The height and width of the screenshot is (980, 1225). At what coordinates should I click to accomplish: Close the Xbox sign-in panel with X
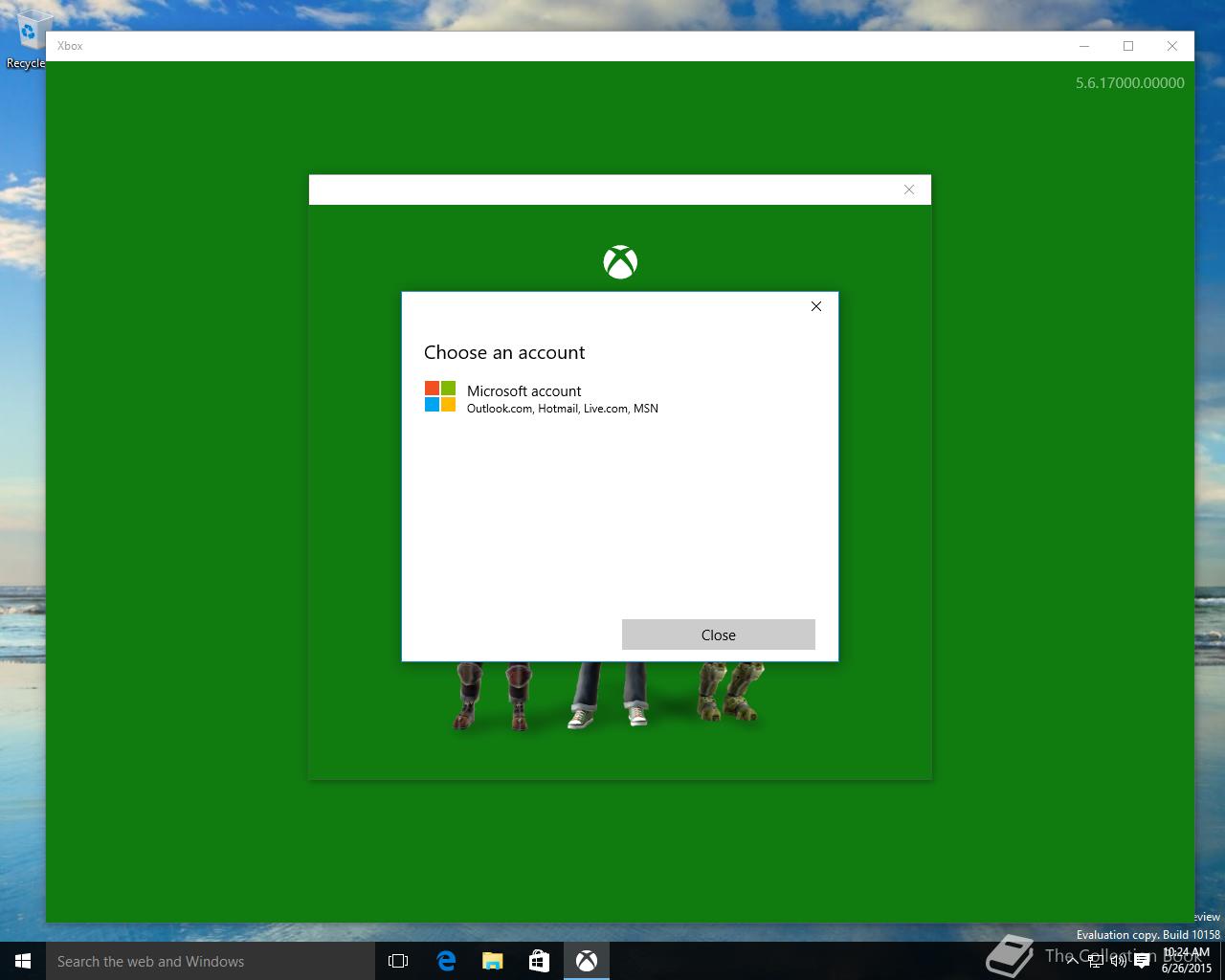pos(909,189)
